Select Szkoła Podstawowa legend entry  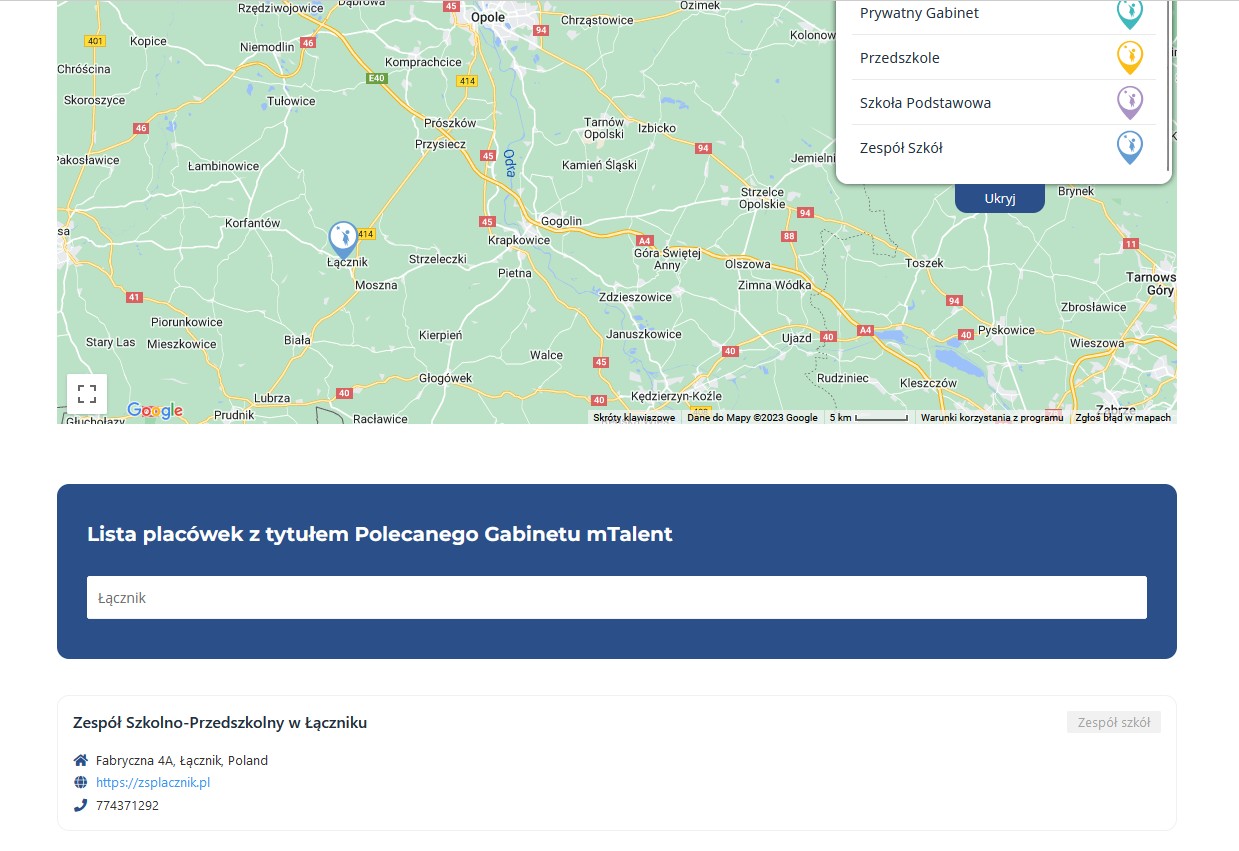coord(925,103)
